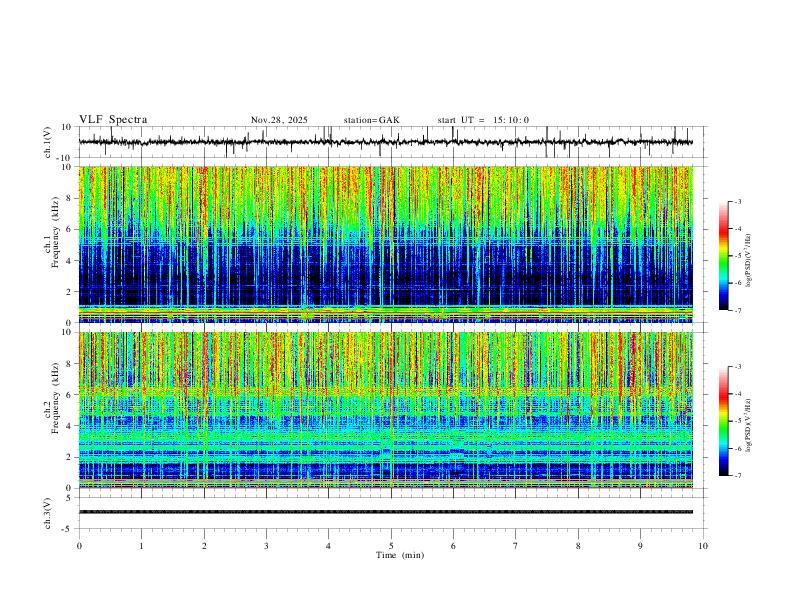Click the '8' kHz tick on ch.2 spectrogram
Screen dimensions: 792x612
[x=70, y=364]
